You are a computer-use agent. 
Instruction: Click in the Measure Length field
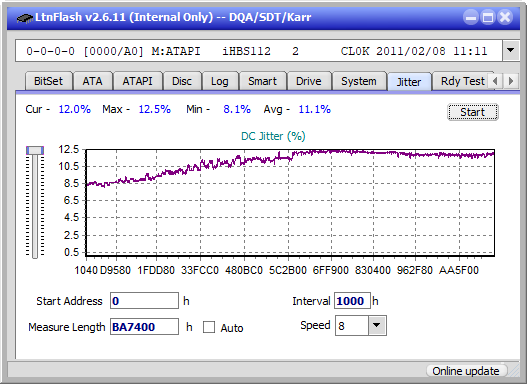144,327
